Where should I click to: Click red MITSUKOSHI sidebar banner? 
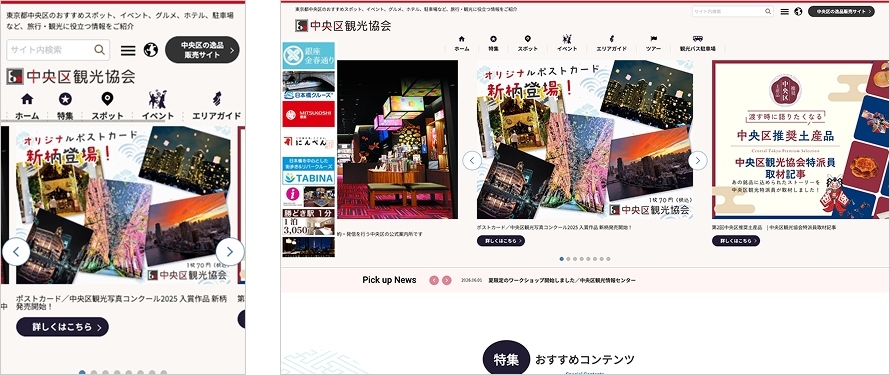(308, 114)
